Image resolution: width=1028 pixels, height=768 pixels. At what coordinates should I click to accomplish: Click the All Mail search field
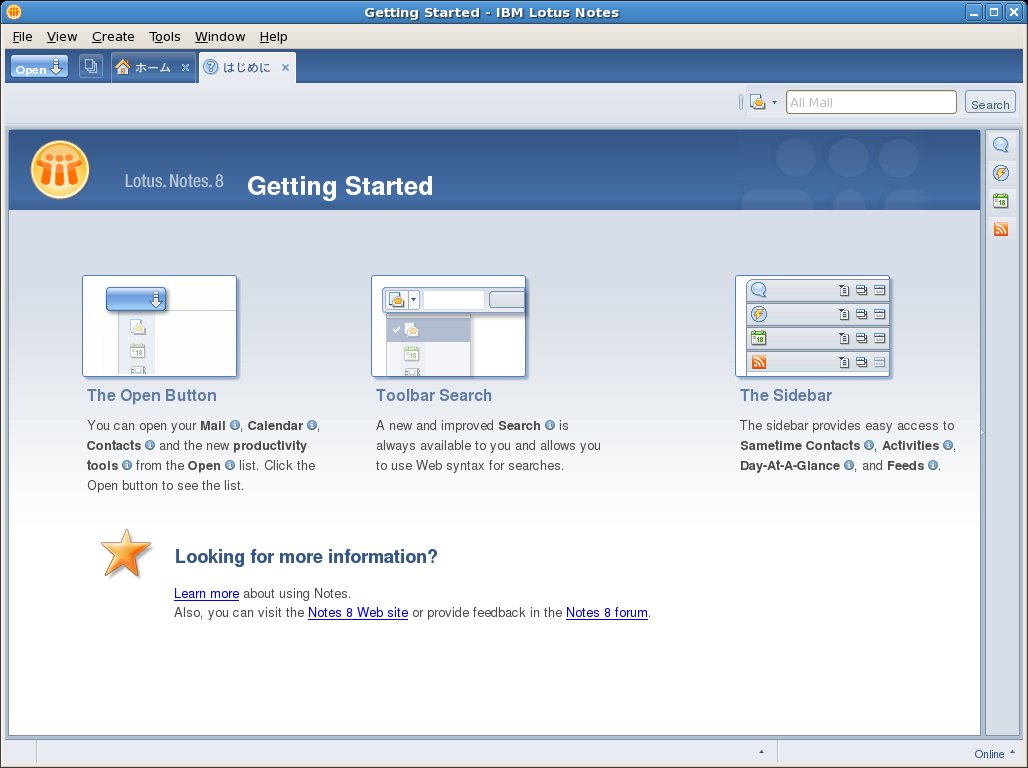871,102
